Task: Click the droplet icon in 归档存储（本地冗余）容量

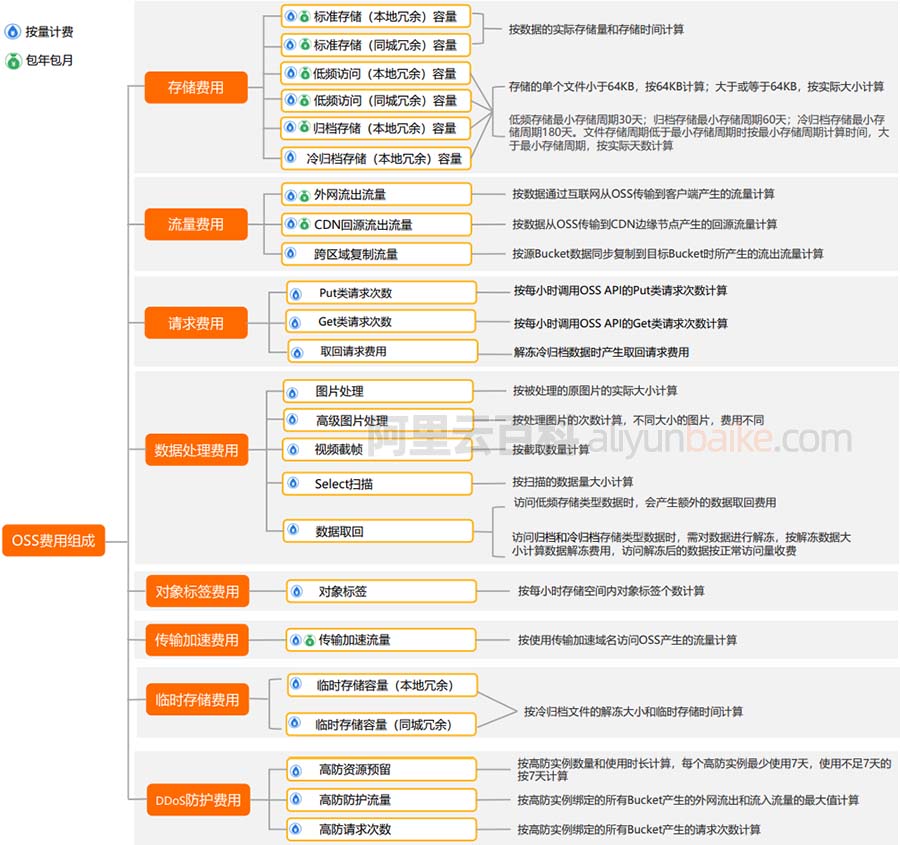Action: (x=291, y=127)
